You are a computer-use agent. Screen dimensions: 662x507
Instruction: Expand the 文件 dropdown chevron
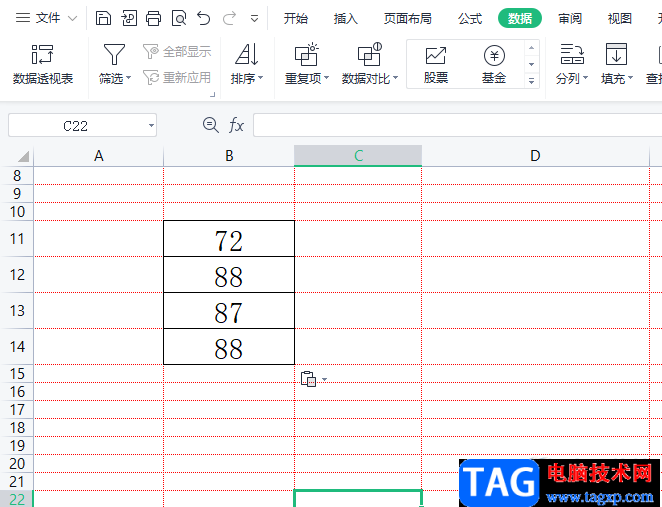pos(73,19)
